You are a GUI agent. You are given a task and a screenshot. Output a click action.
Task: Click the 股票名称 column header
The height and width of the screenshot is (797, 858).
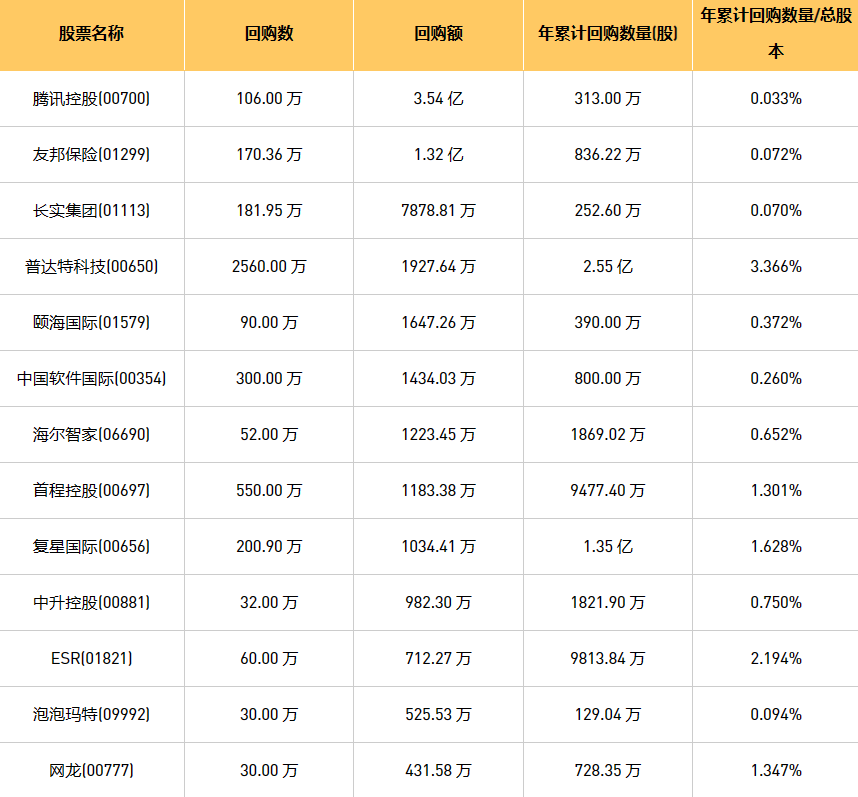coord(92,34)
